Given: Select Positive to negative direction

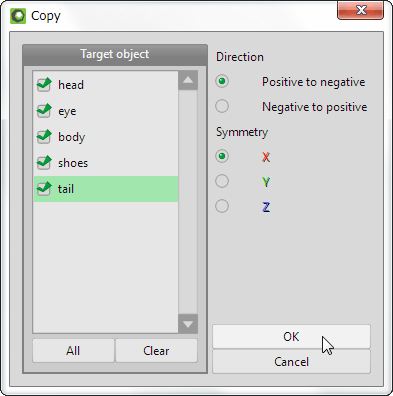Looking at the screenshot, I should [x=222, y=81].
